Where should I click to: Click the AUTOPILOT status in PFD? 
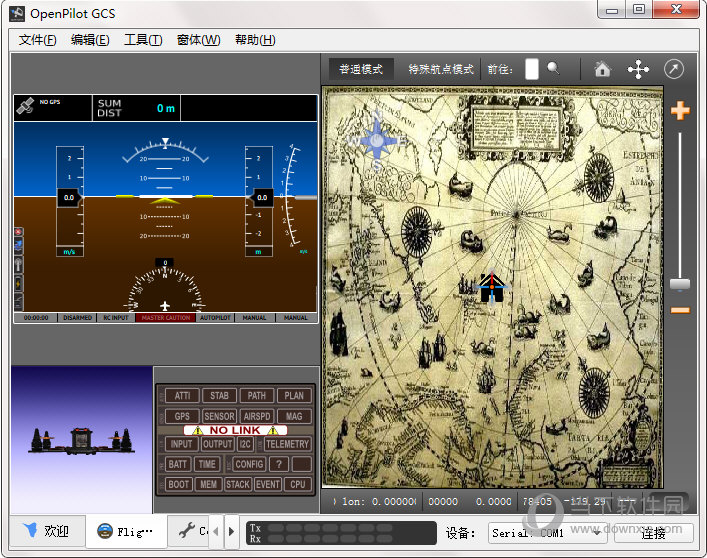click(x=215, y=318)
